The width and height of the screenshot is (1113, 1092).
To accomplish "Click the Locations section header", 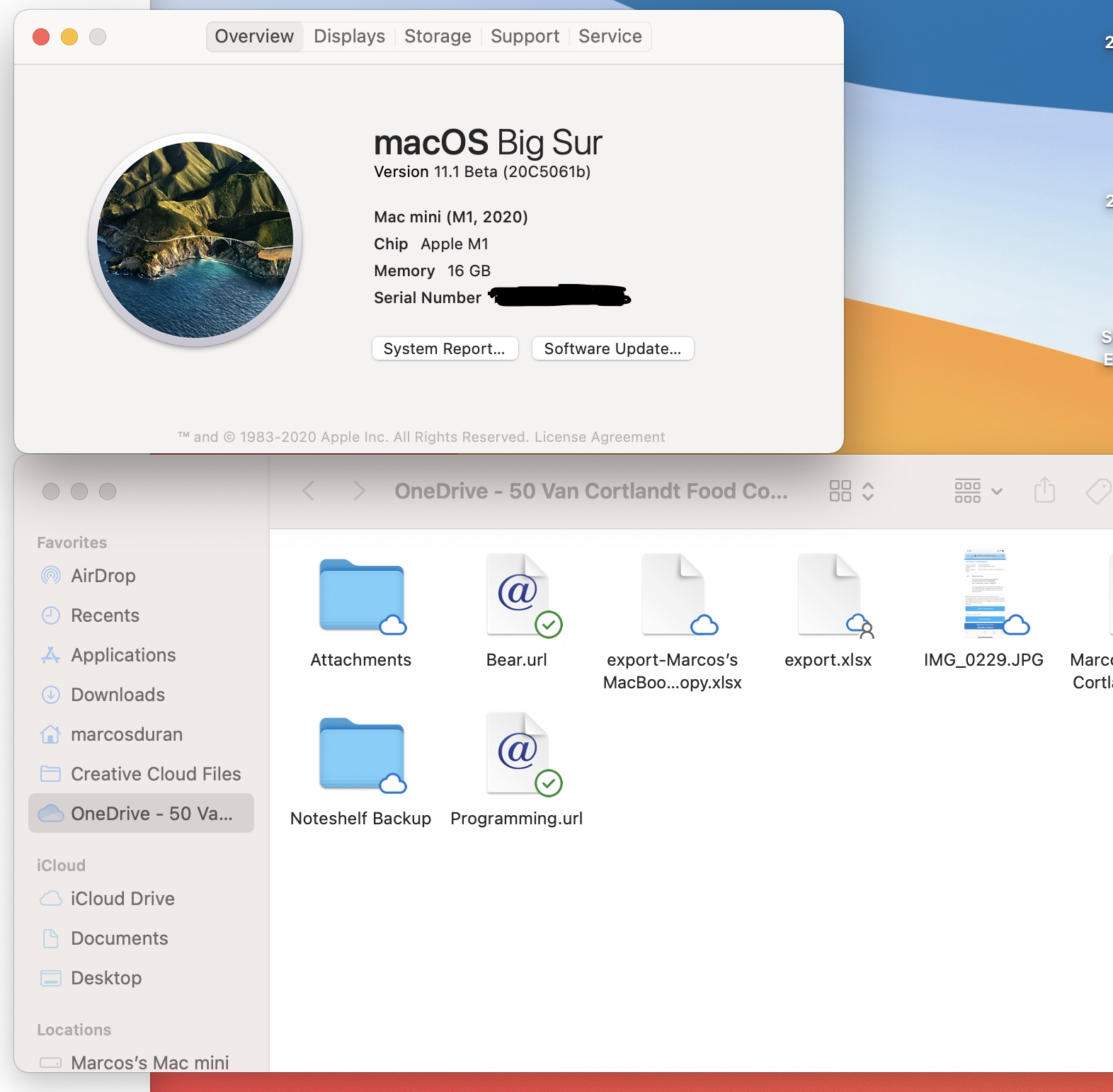I will pos(74,1030).
